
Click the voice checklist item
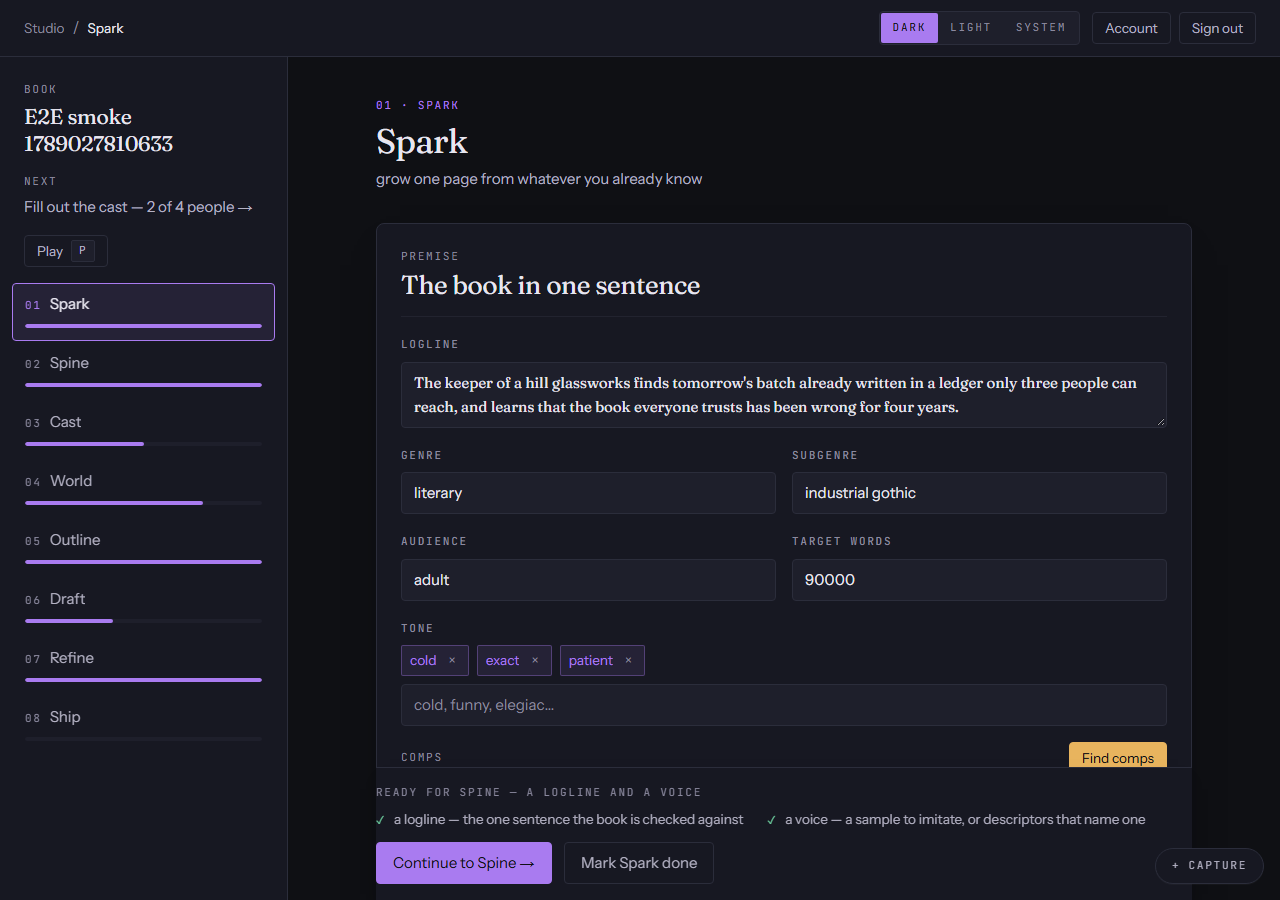[956, 819]
